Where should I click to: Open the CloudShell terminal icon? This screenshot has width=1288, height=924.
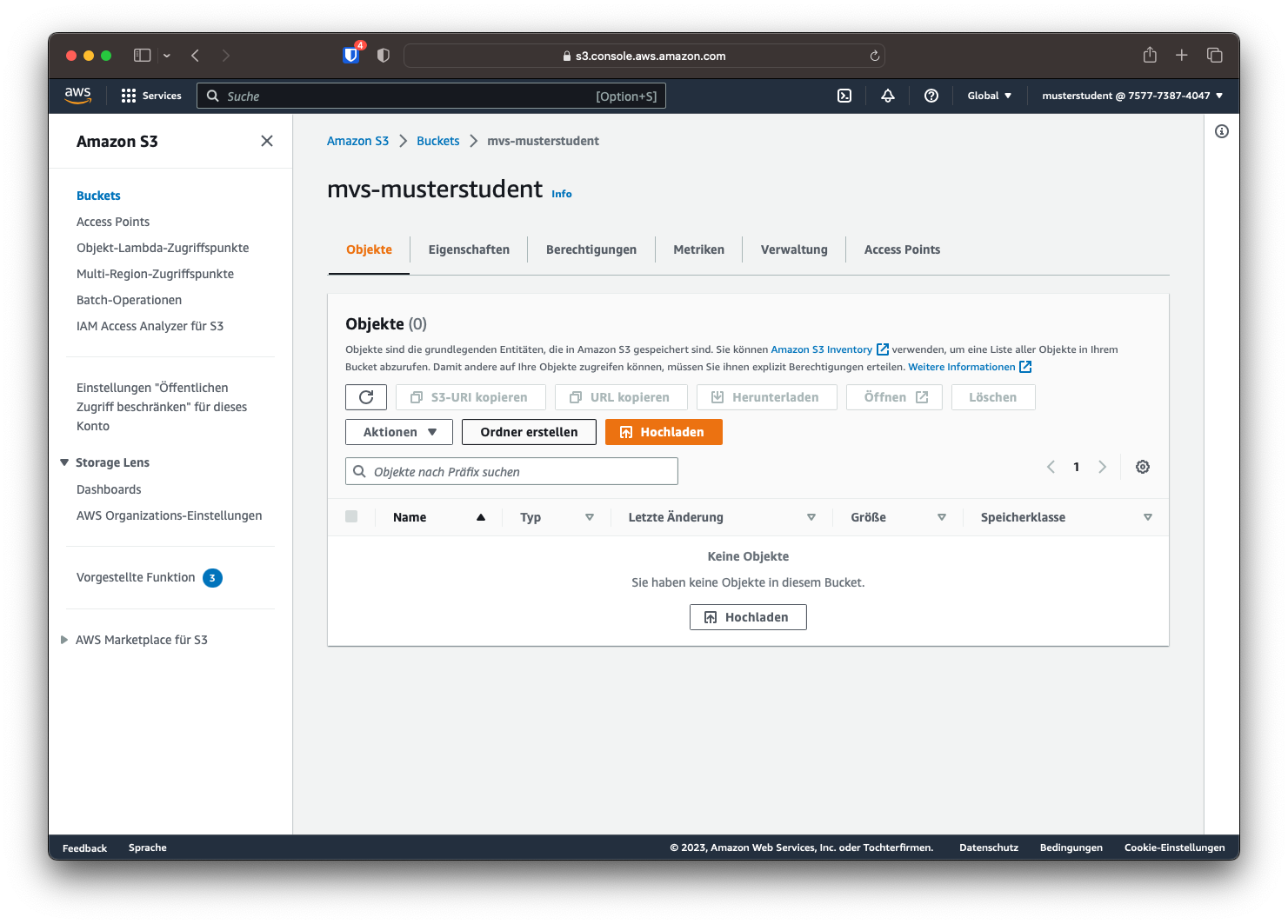[844, 96]
